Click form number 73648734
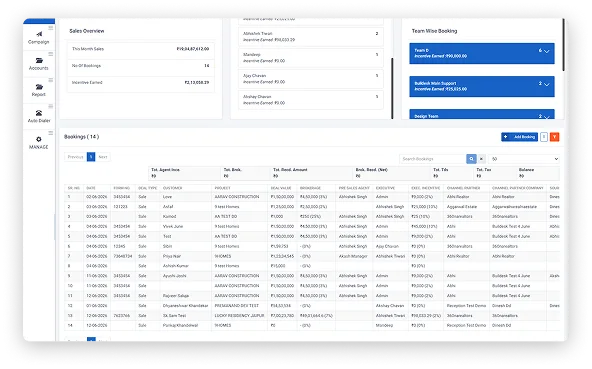Screen dimensions: 592x369 point(123,256)
